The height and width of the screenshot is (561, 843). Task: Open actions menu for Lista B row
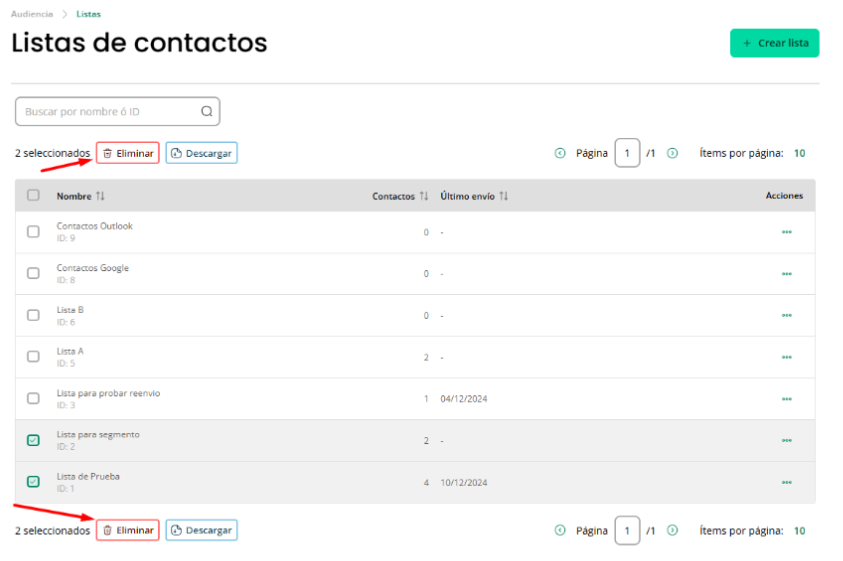(787, 315)
